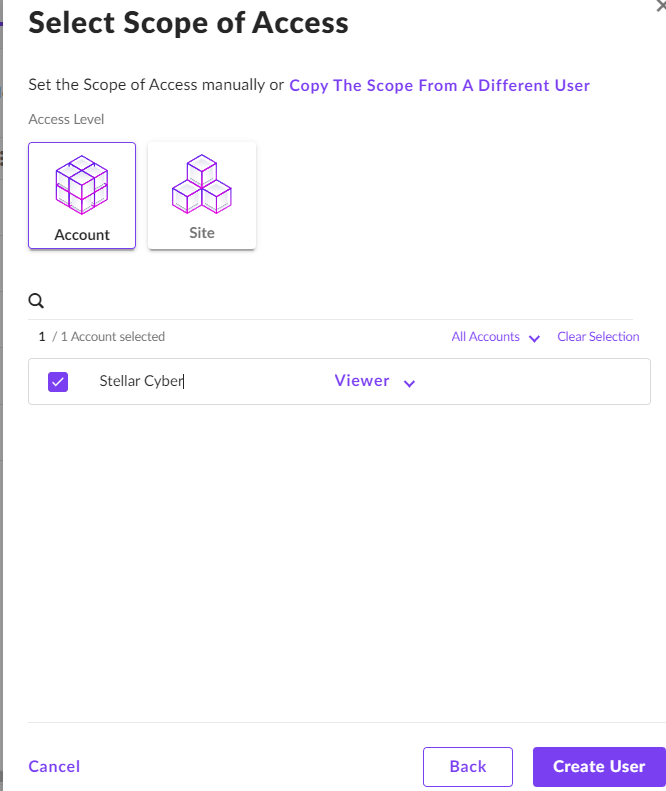Select the Account access level label
The width and height of the screenshot is (666, 791).
point(82,235)
